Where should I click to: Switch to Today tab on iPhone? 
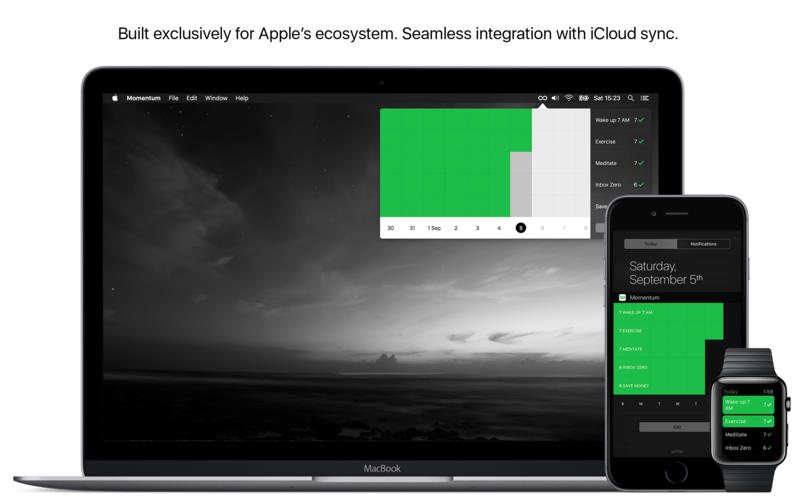tap(651, 244)
